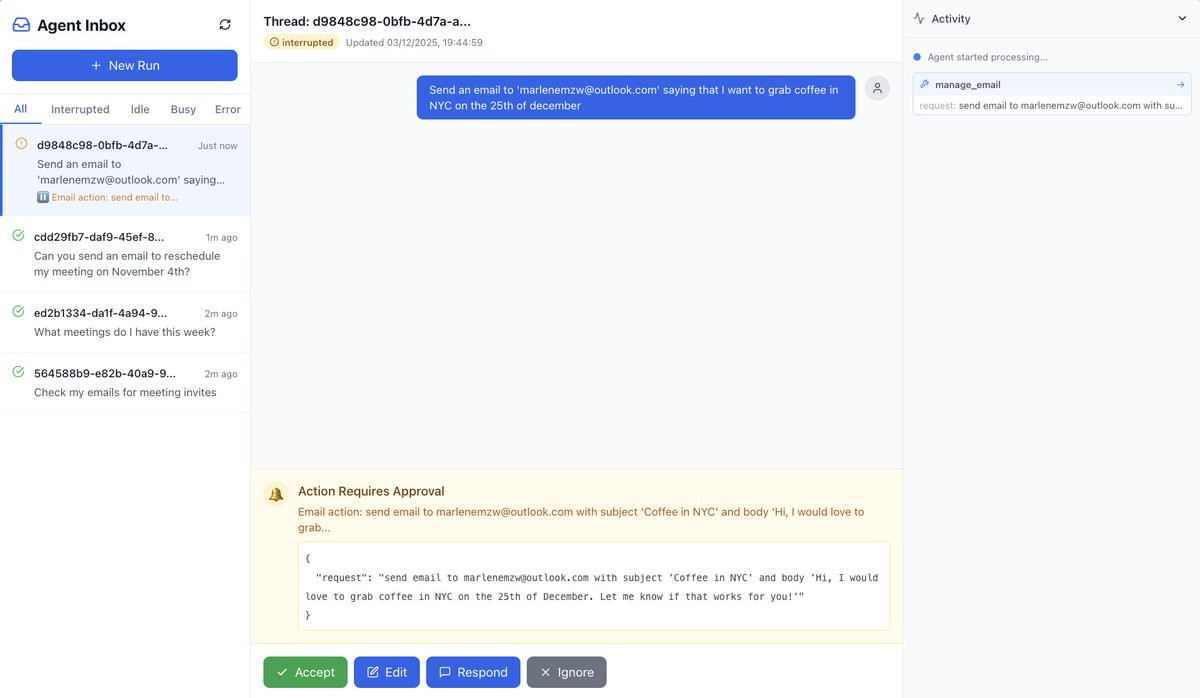Click the arrow icon on manage_email card
Image resolution: width=1200 pixels, height=698 pixels.
coord(1181,85)
